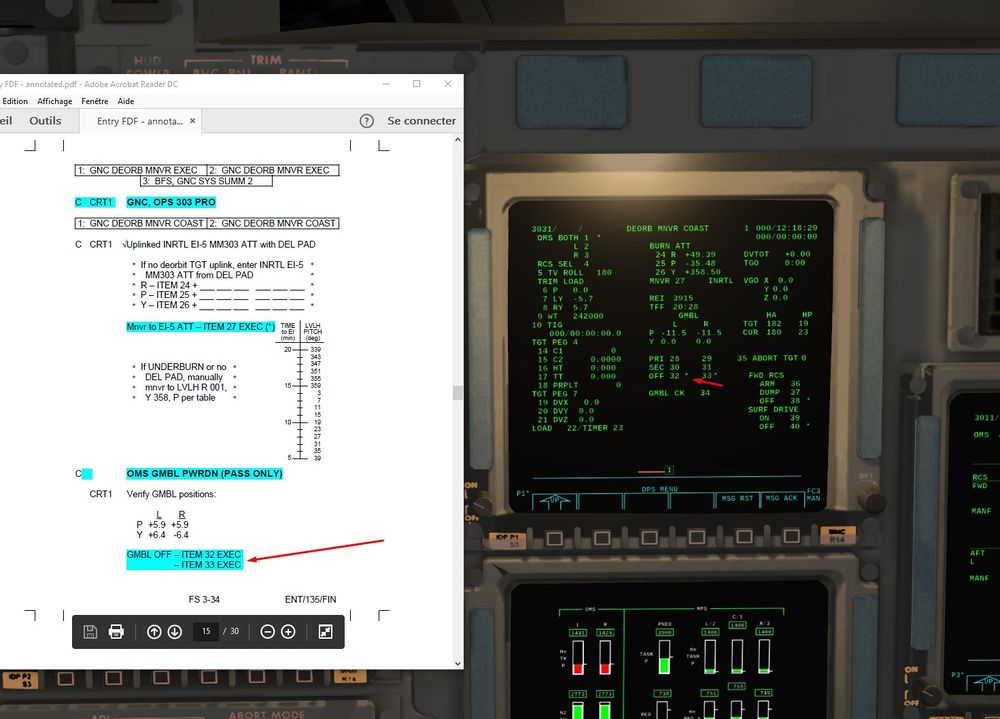Click the PDF scrollbar down arrow

[x=457, y=663]
